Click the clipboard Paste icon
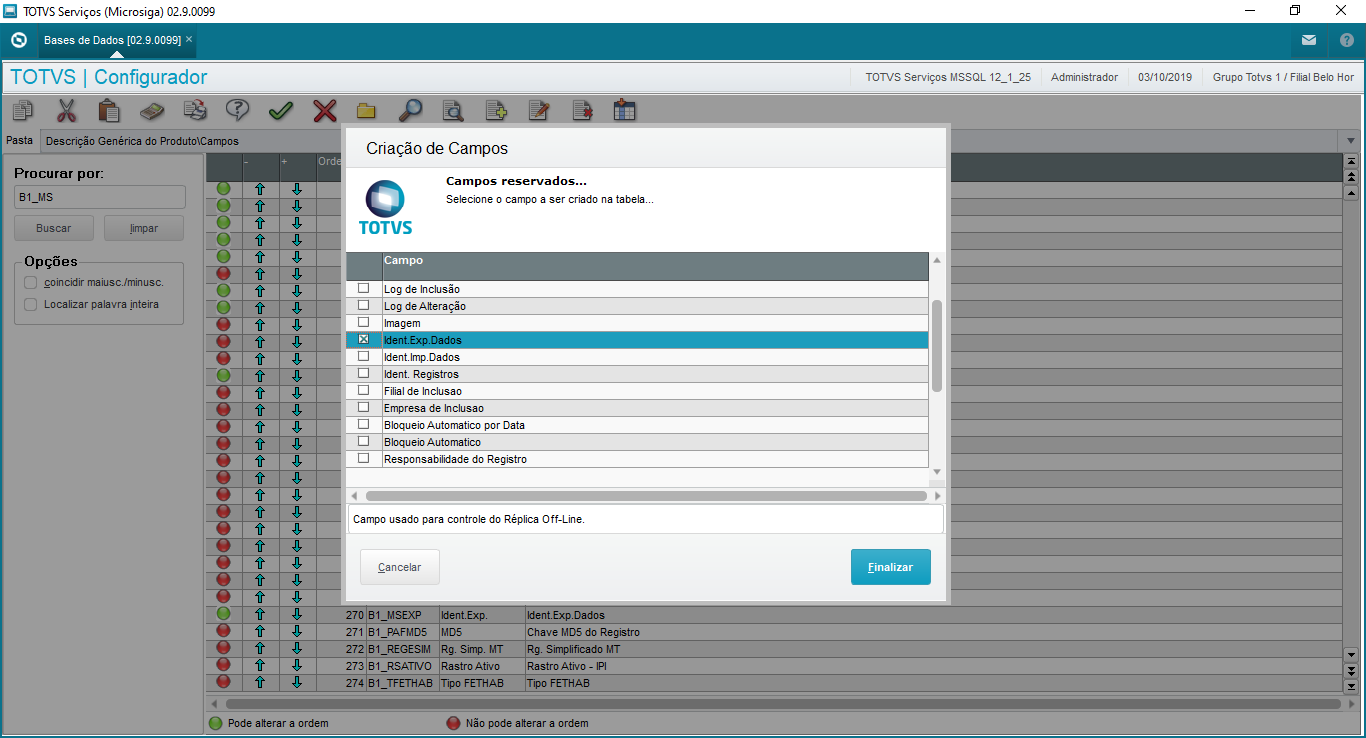 tap(109, 110)
